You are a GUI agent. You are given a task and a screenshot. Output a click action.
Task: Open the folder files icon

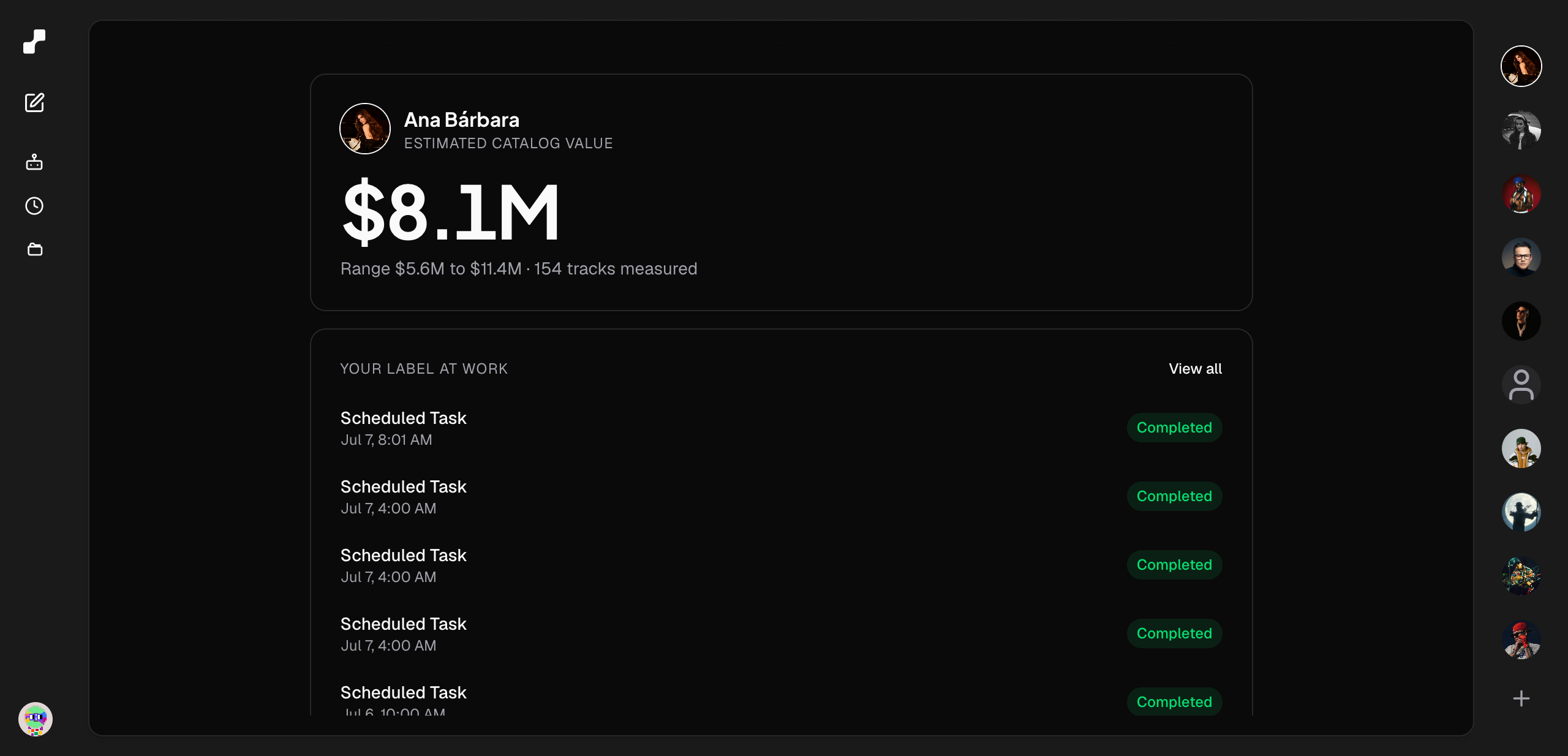(35, 249)
